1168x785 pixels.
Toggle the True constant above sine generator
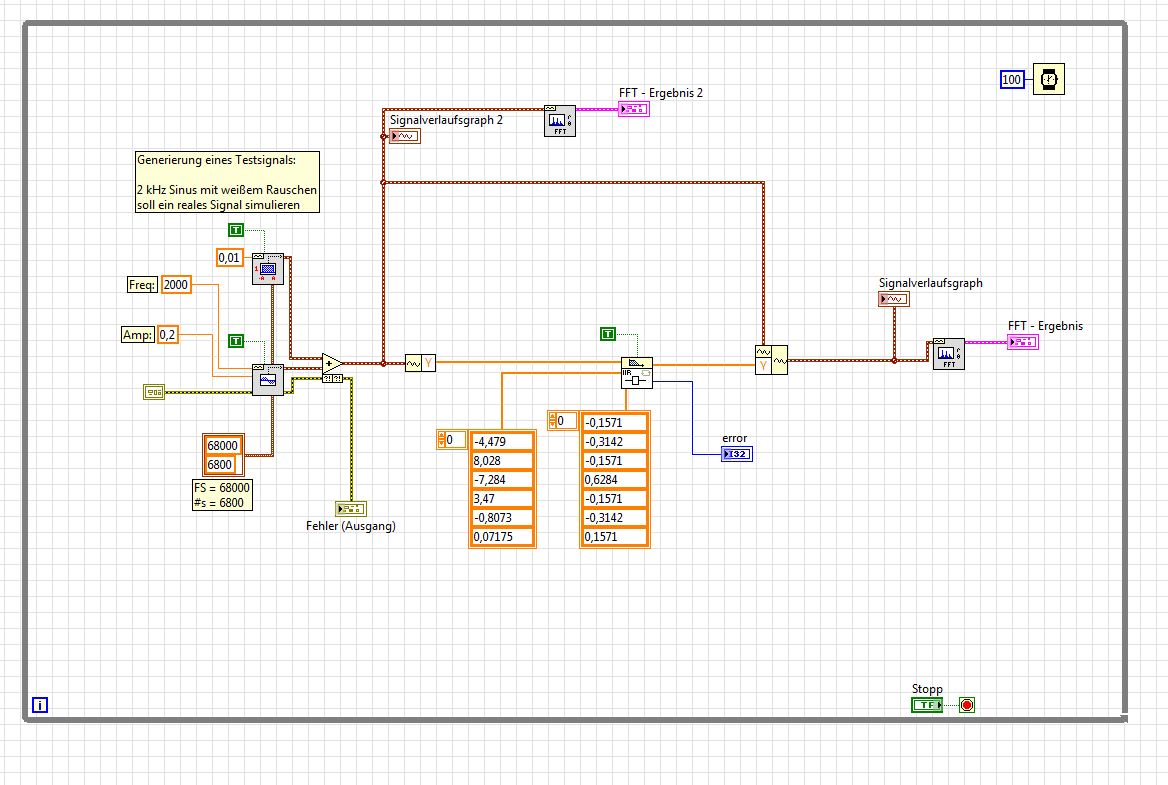(x=236, y=341)
